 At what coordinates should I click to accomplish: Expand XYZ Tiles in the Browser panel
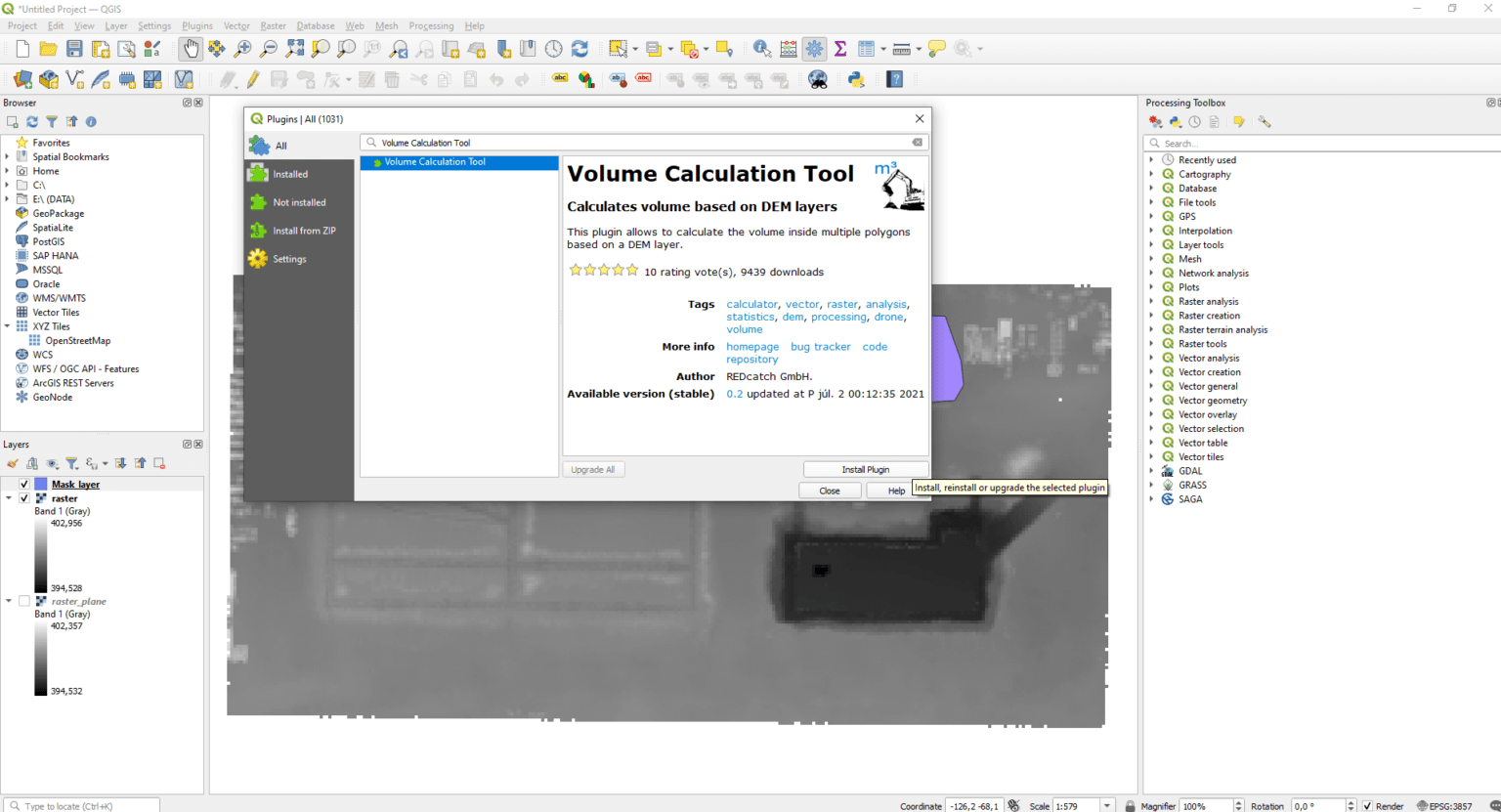pyautogui.click(x=7, y=325)
